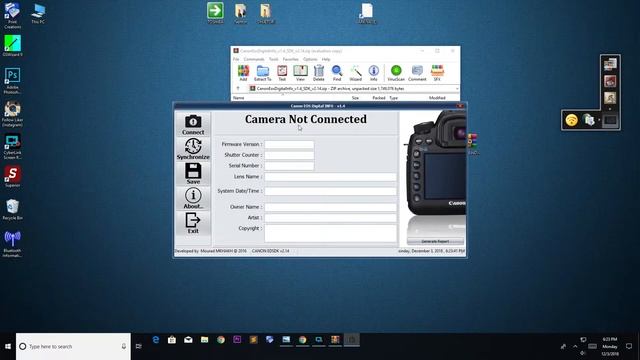Open the Wizard in WinRAR
640x360 pixels.
[x=356, y=73]
